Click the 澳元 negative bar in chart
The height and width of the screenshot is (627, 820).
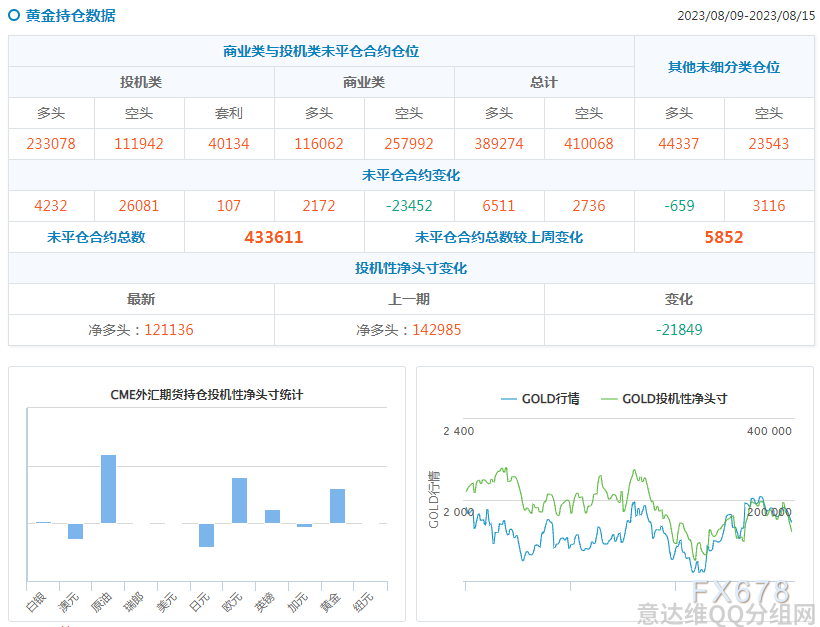coord(76,531)
